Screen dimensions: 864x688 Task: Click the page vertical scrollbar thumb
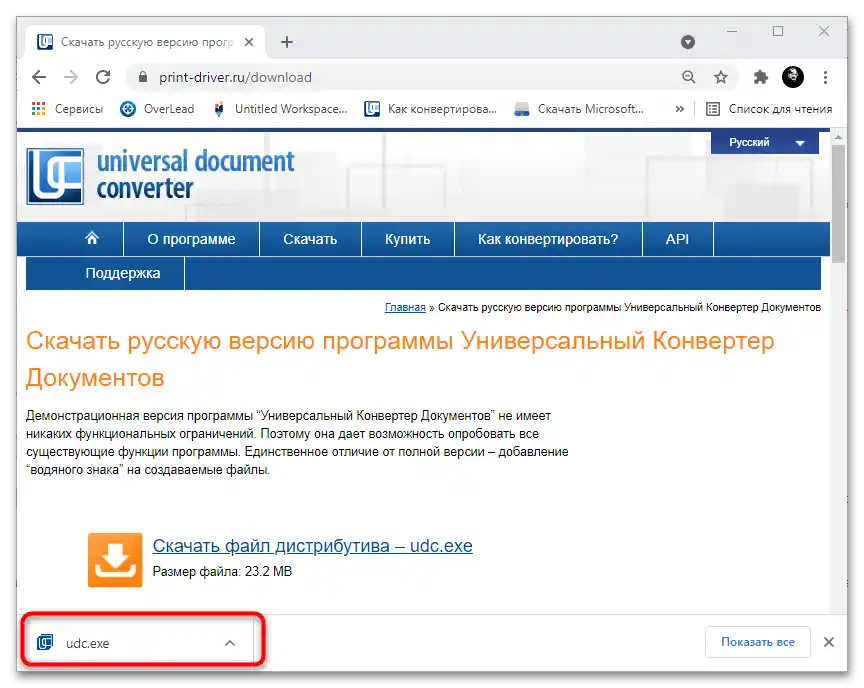[x=838, y=204]
